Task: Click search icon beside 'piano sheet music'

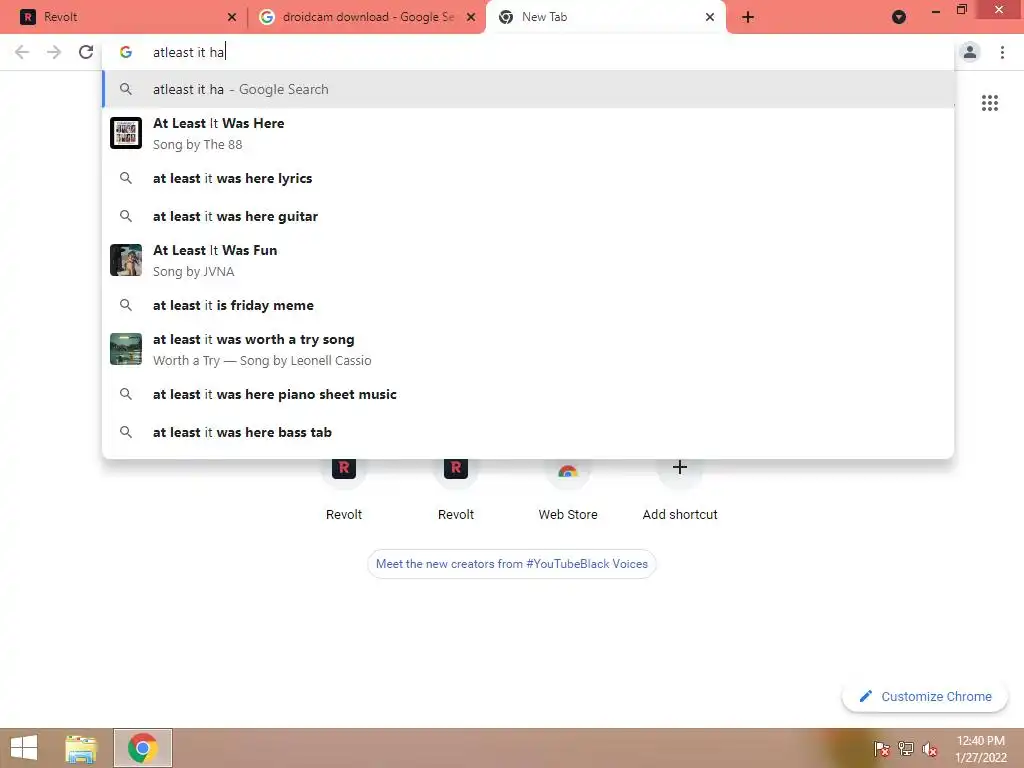Action: [126, 394]
